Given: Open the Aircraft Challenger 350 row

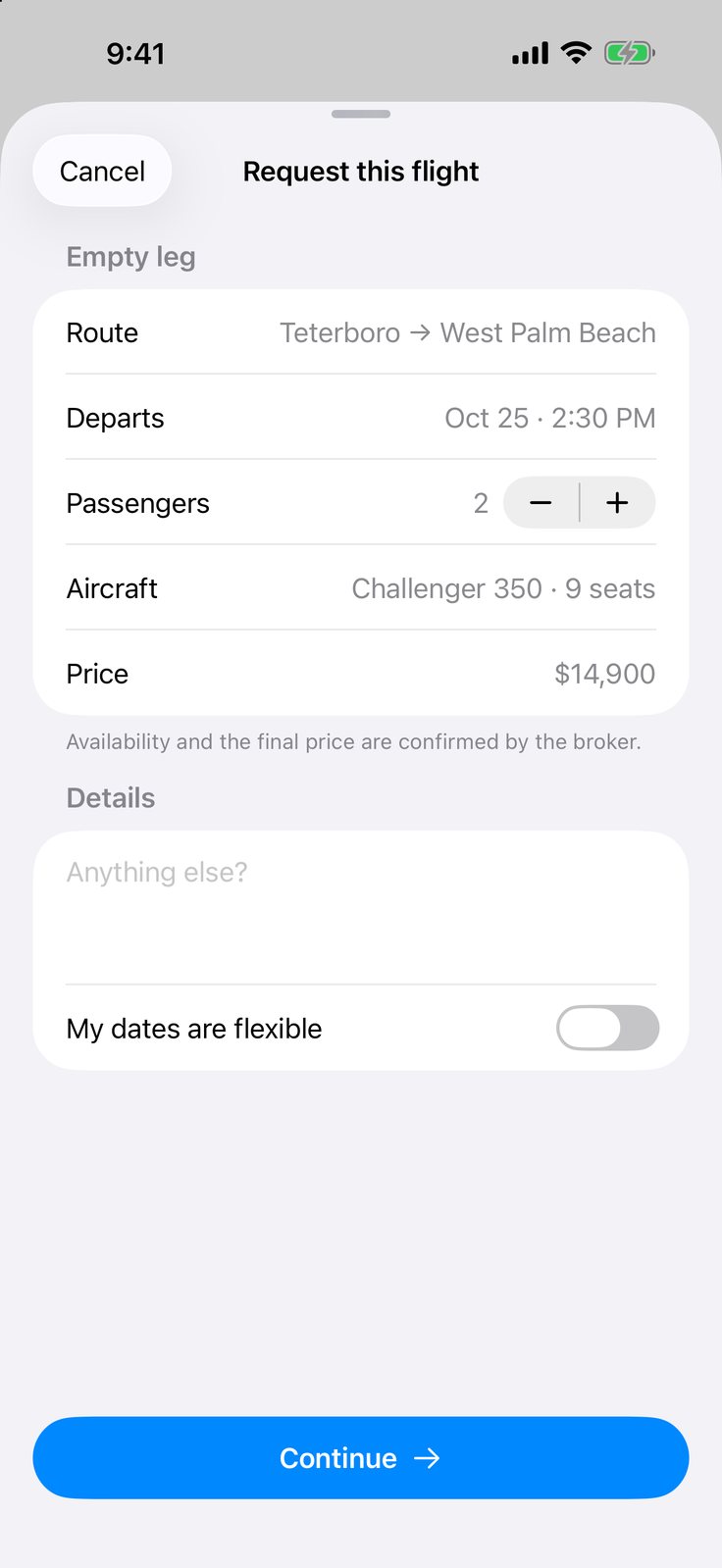Looking at the screenshot, I should point(361,588).
